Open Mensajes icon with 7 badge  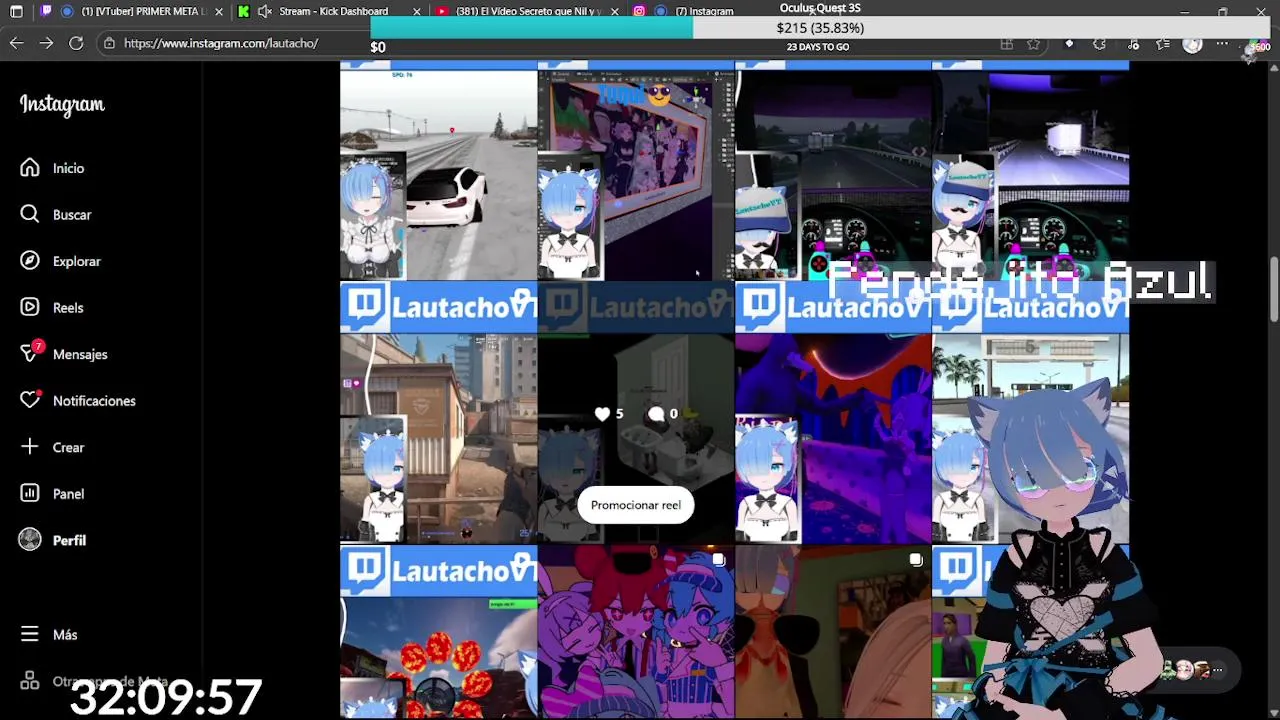point(30,354)
